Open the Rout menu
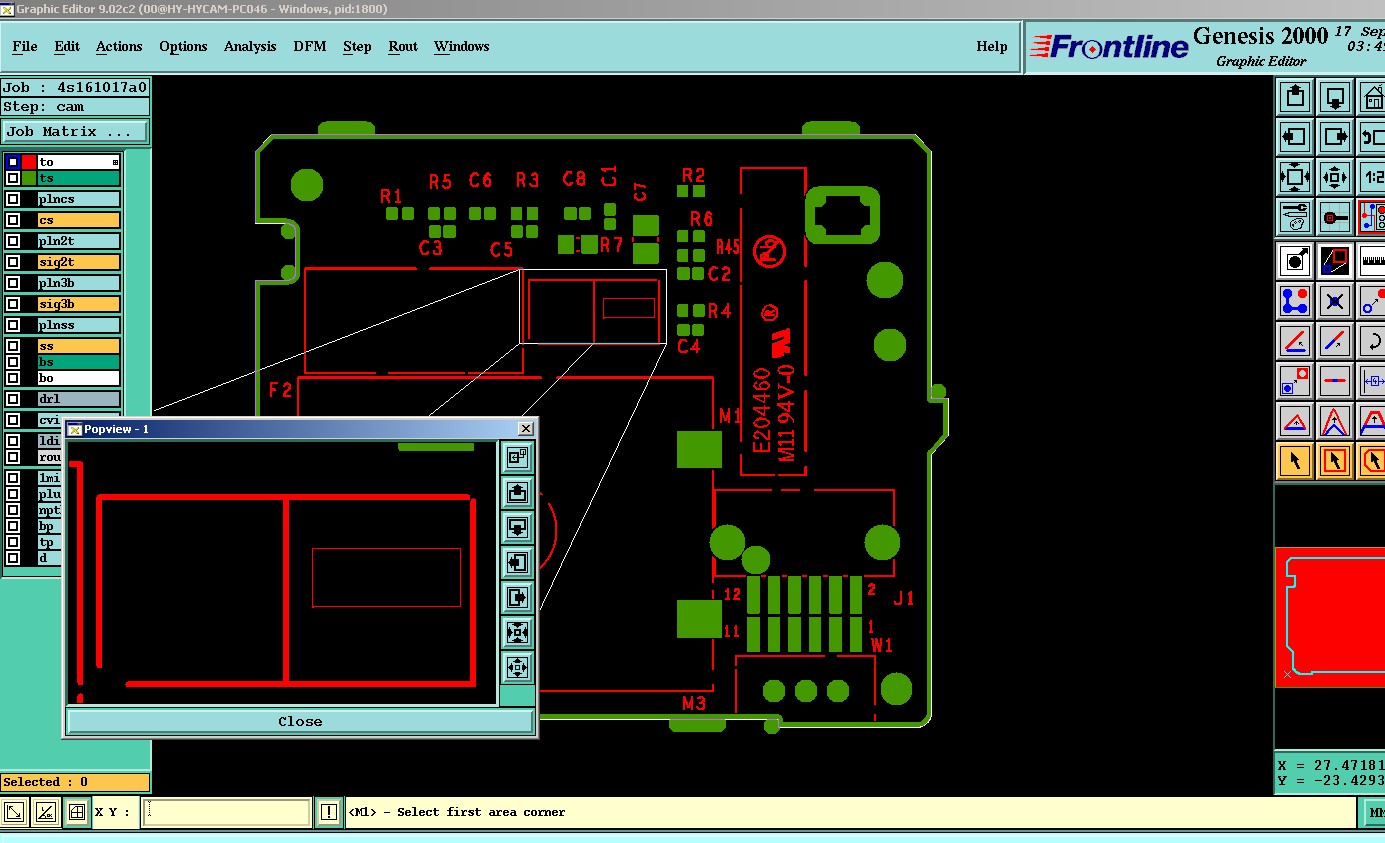 tap(403, 46)
